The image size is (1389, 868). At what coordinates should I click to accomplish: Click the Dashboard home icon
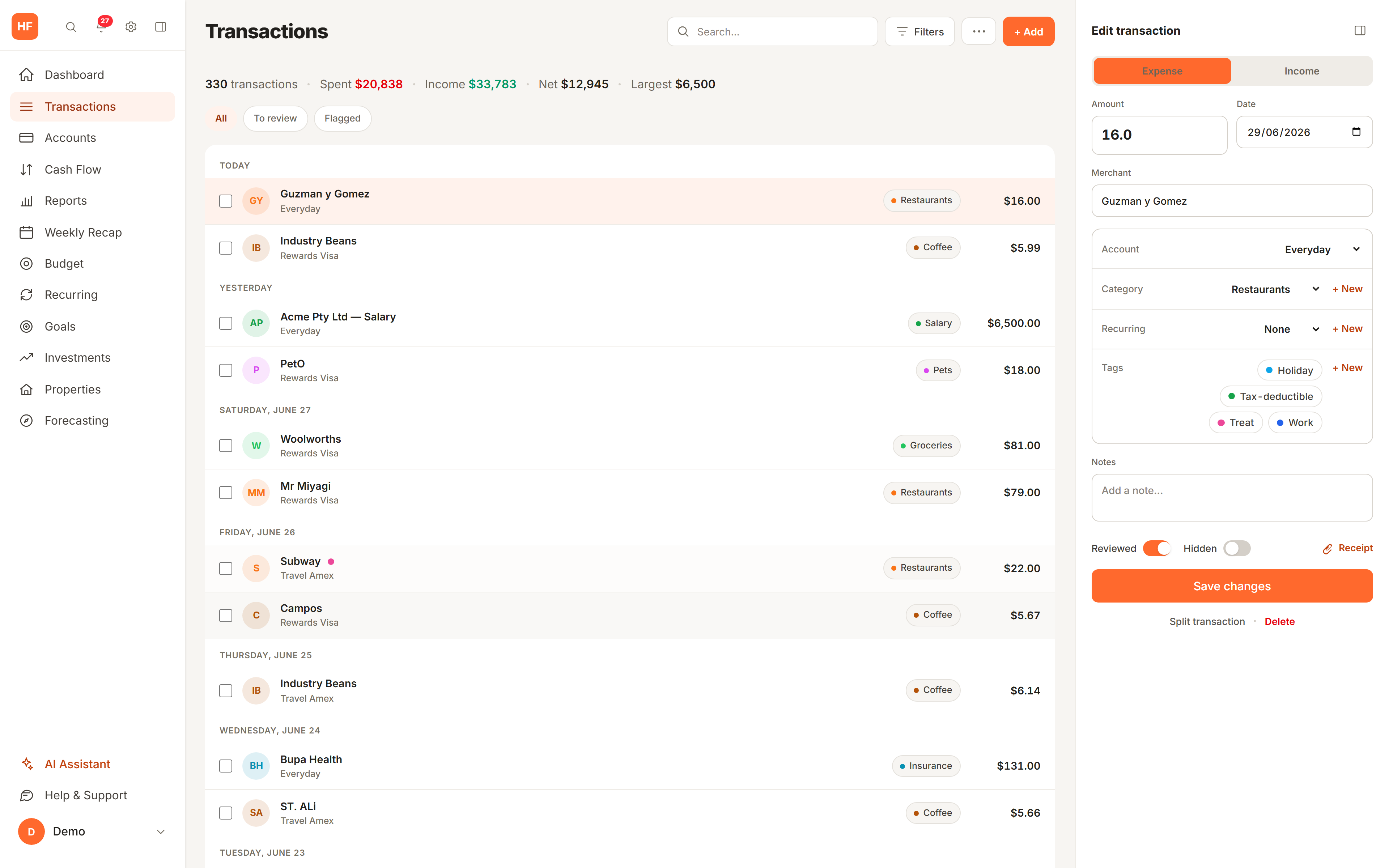[26, 75]
